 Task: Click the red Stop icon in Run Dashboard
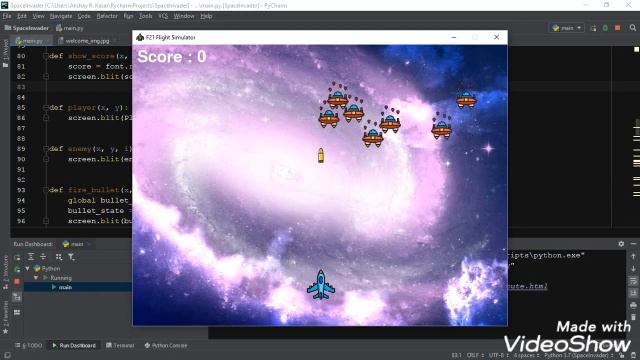(x=17, y=282)
